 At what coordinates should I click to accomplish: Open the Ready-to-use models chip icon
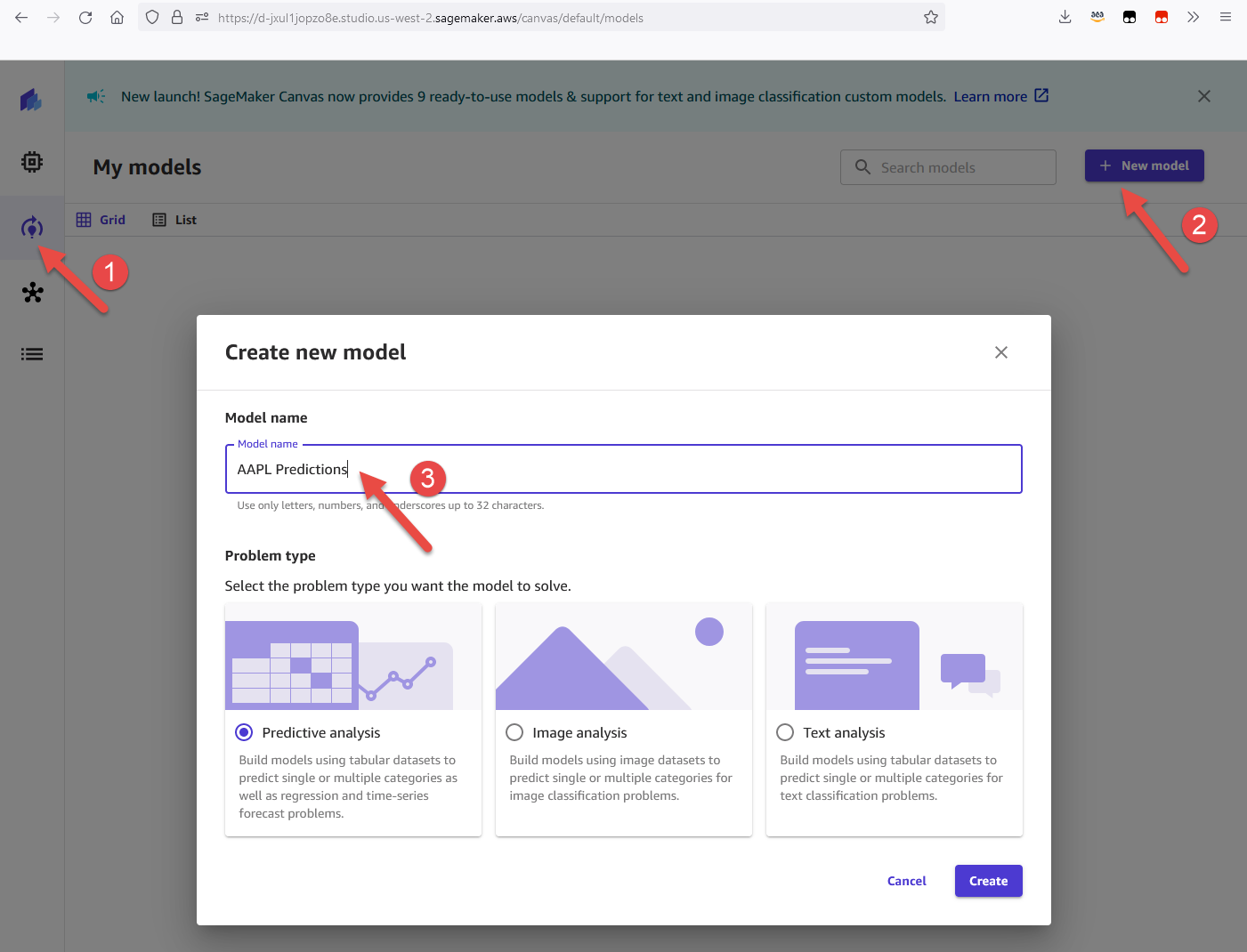32,162
